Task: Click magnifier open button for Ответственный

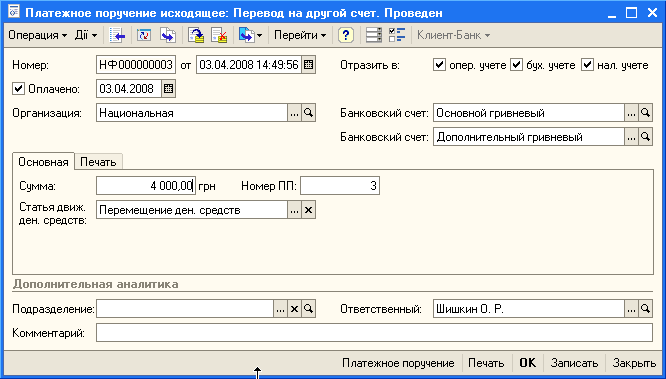Action: point(646,309)
